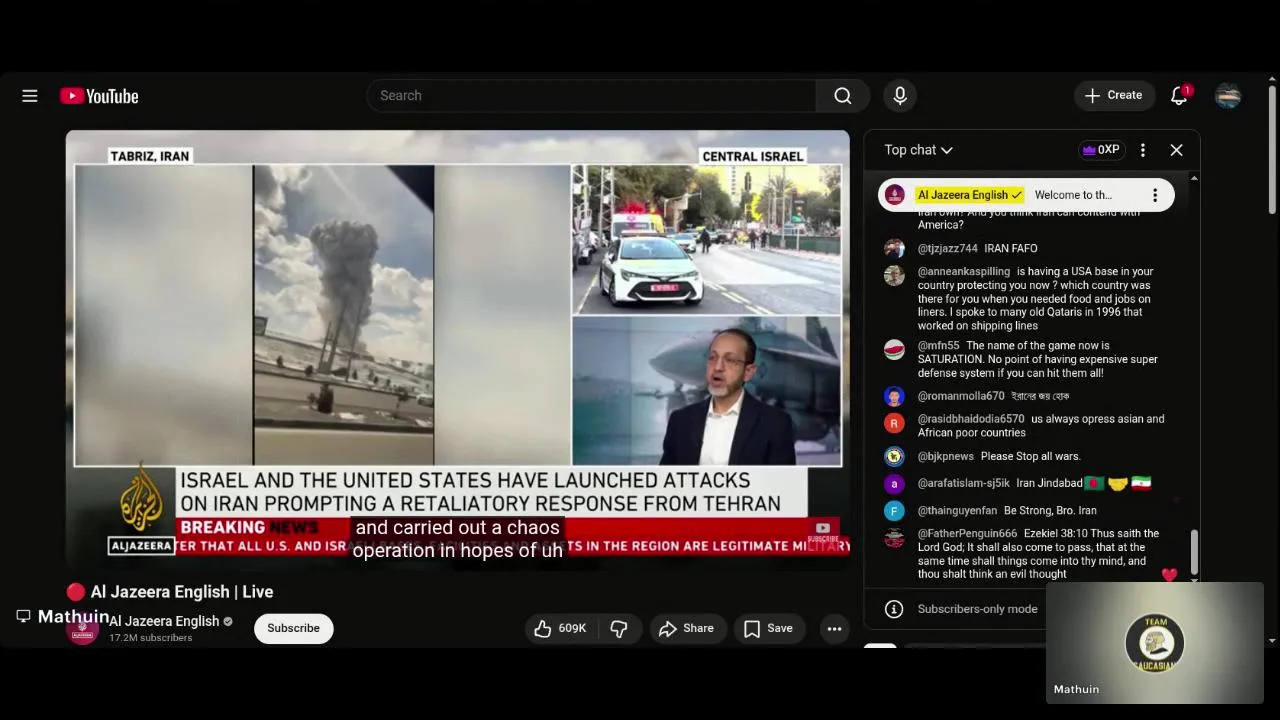Click the @romanmolla670 username in chat
Screen dimensions: 1280x720
(961, 396)
